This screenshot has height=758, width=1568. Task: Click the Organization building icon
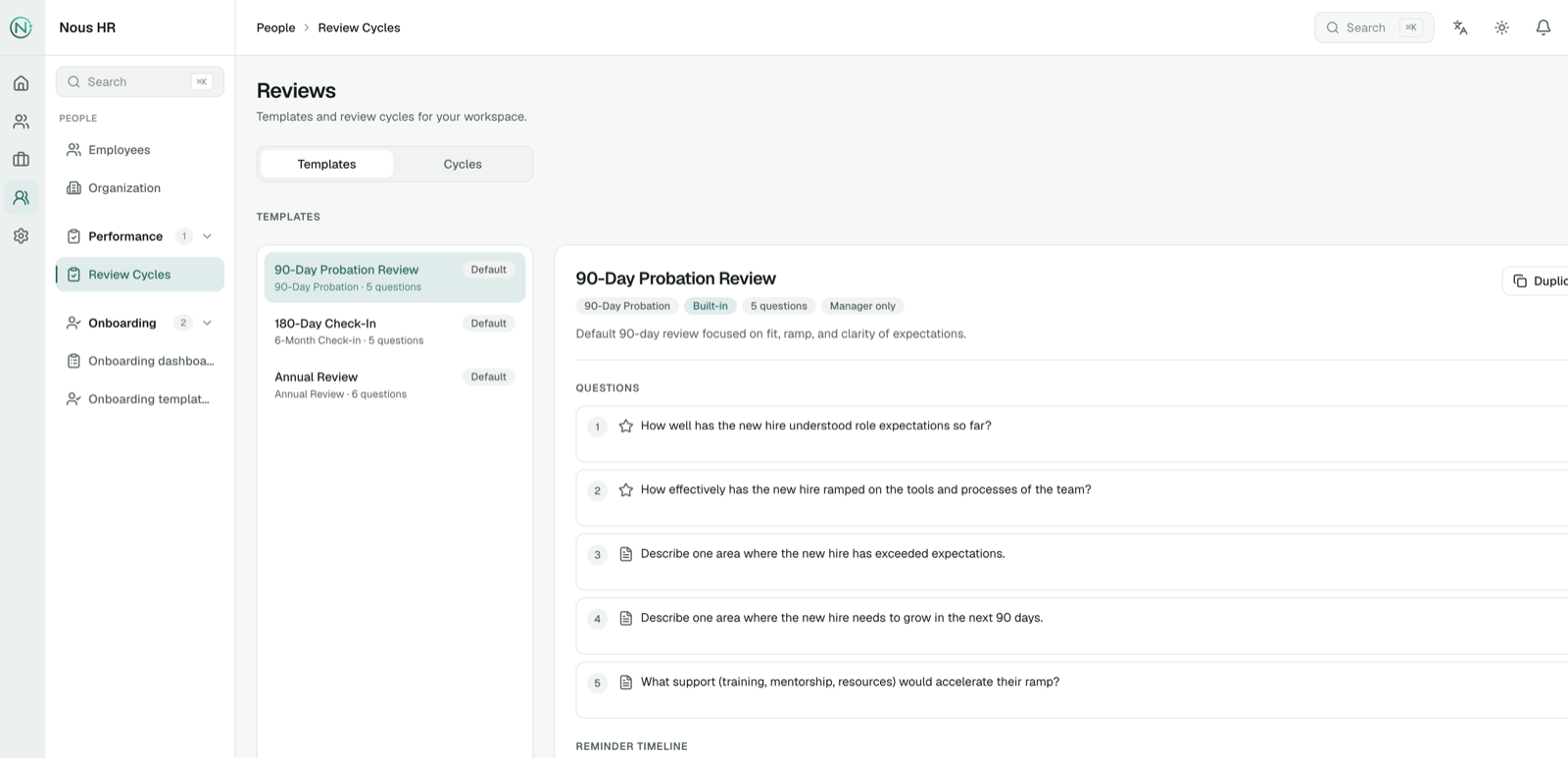point(73,188)
